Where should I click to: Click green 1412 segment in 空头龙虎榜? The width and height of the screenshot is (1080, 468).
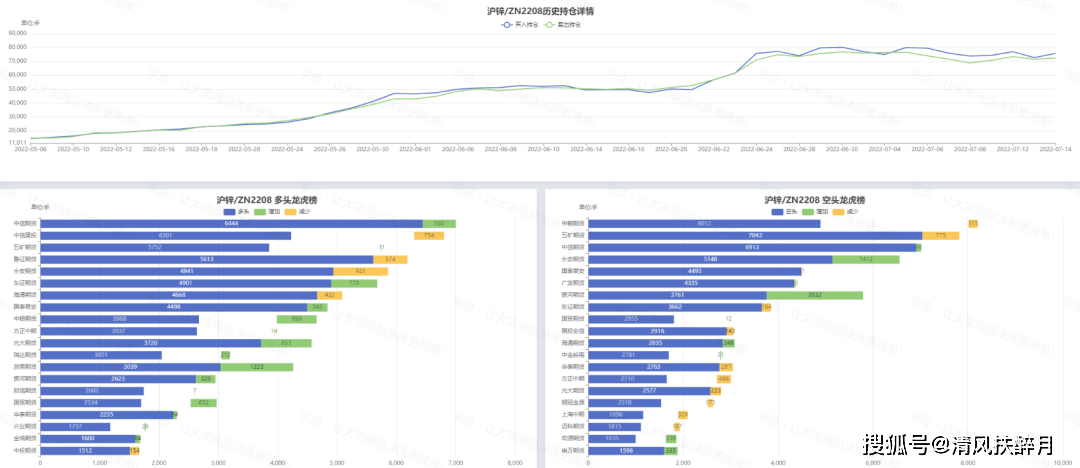[x=865, y=260]
